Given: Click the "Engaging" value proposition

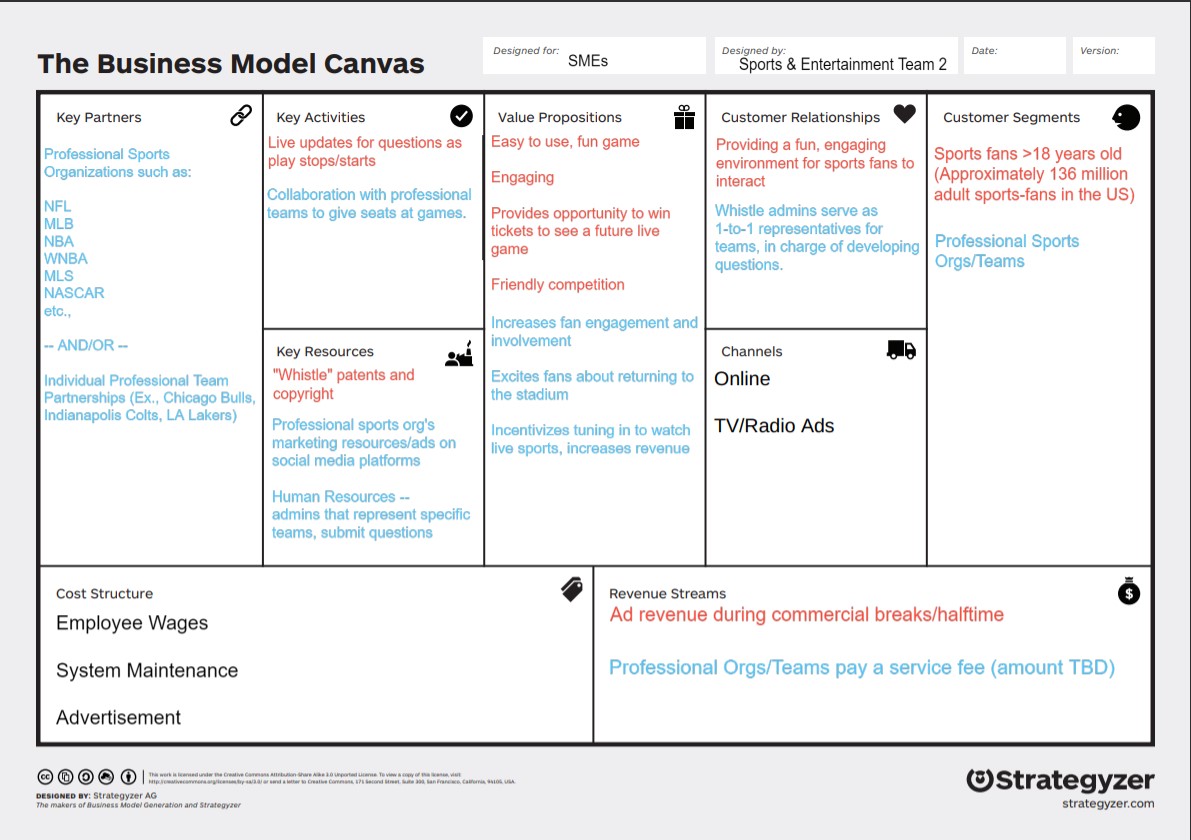Looking at the screenshot, I should coord(523,177).
